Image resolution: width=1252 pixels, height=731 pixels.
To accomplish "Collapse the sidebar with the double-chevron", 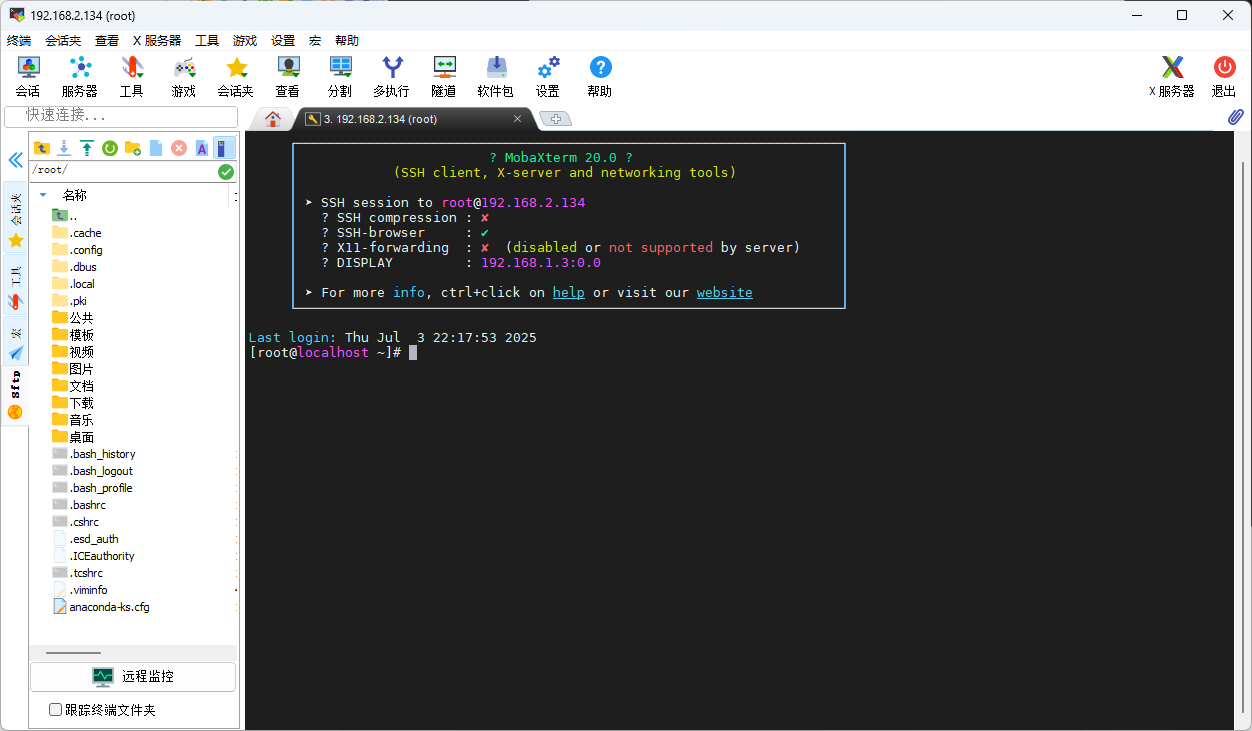I will tap(15, 160).
